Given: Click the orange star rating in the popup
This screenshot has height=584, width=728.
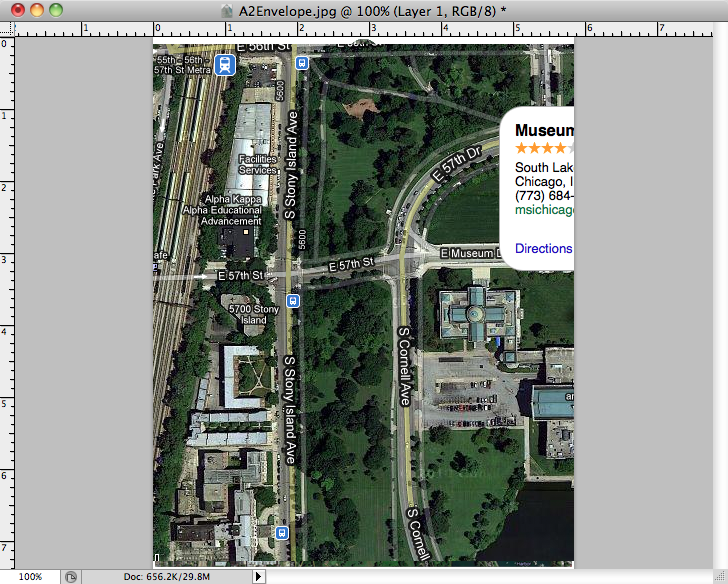Looking at the screenshot, I should tap(544, 148).
